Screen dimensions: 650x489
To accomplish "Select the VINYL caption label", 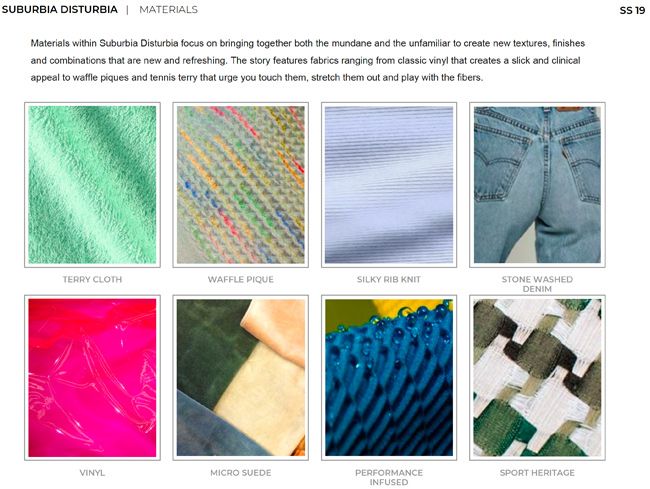I will click(92, 472).
